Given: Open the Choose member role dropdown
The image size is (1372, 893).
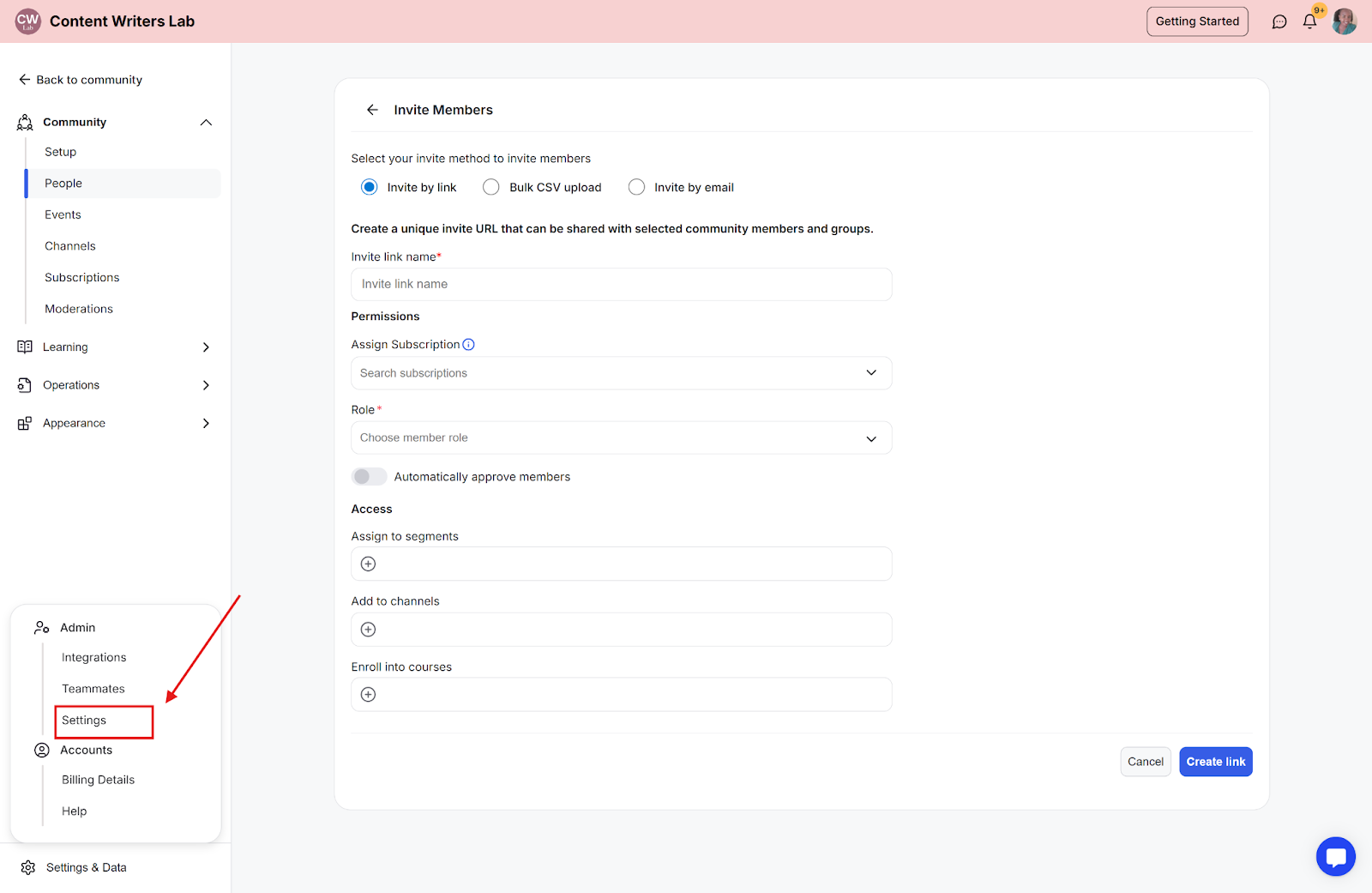Looking at the screenshot, I should [x=622, y=437].
